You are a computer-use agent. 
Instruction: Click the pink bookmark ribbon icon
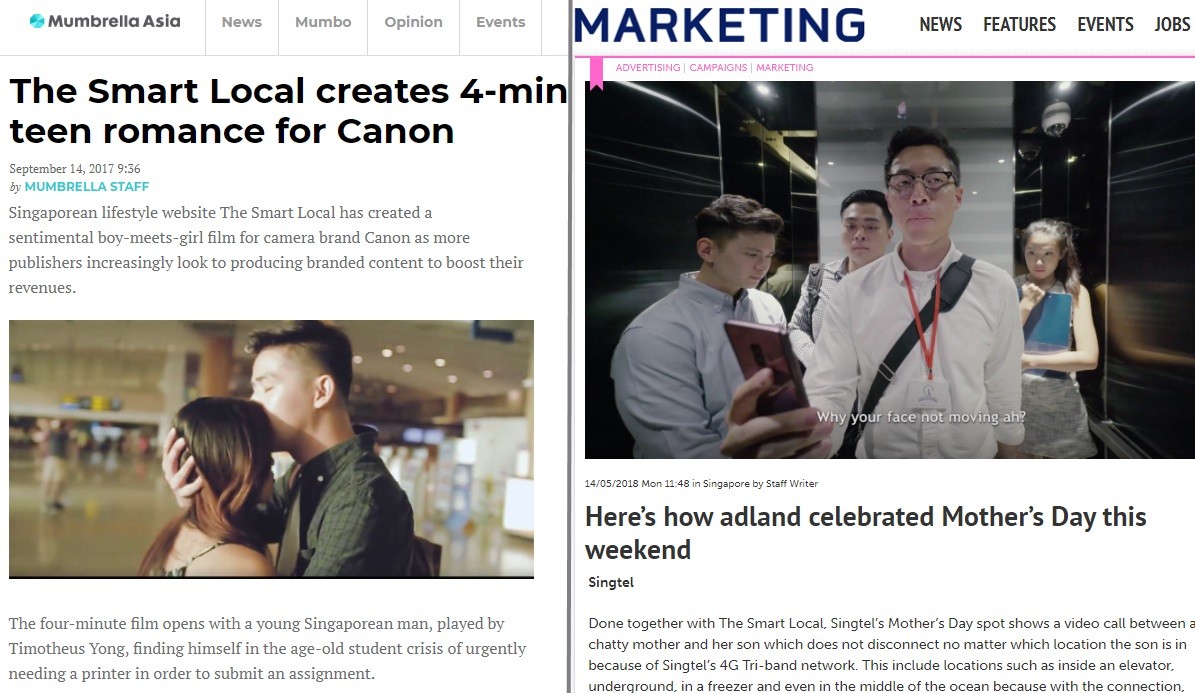596,74
